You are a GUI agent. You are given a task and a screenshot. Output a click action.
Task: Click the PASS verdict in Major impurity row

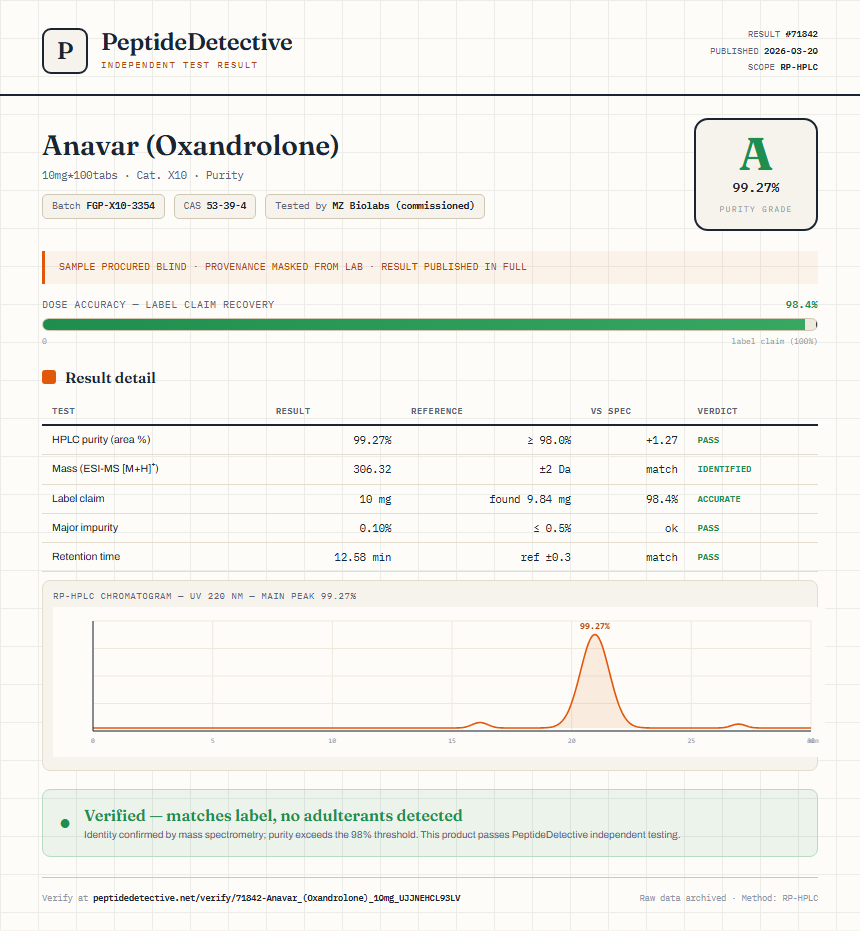click(708, 528)
